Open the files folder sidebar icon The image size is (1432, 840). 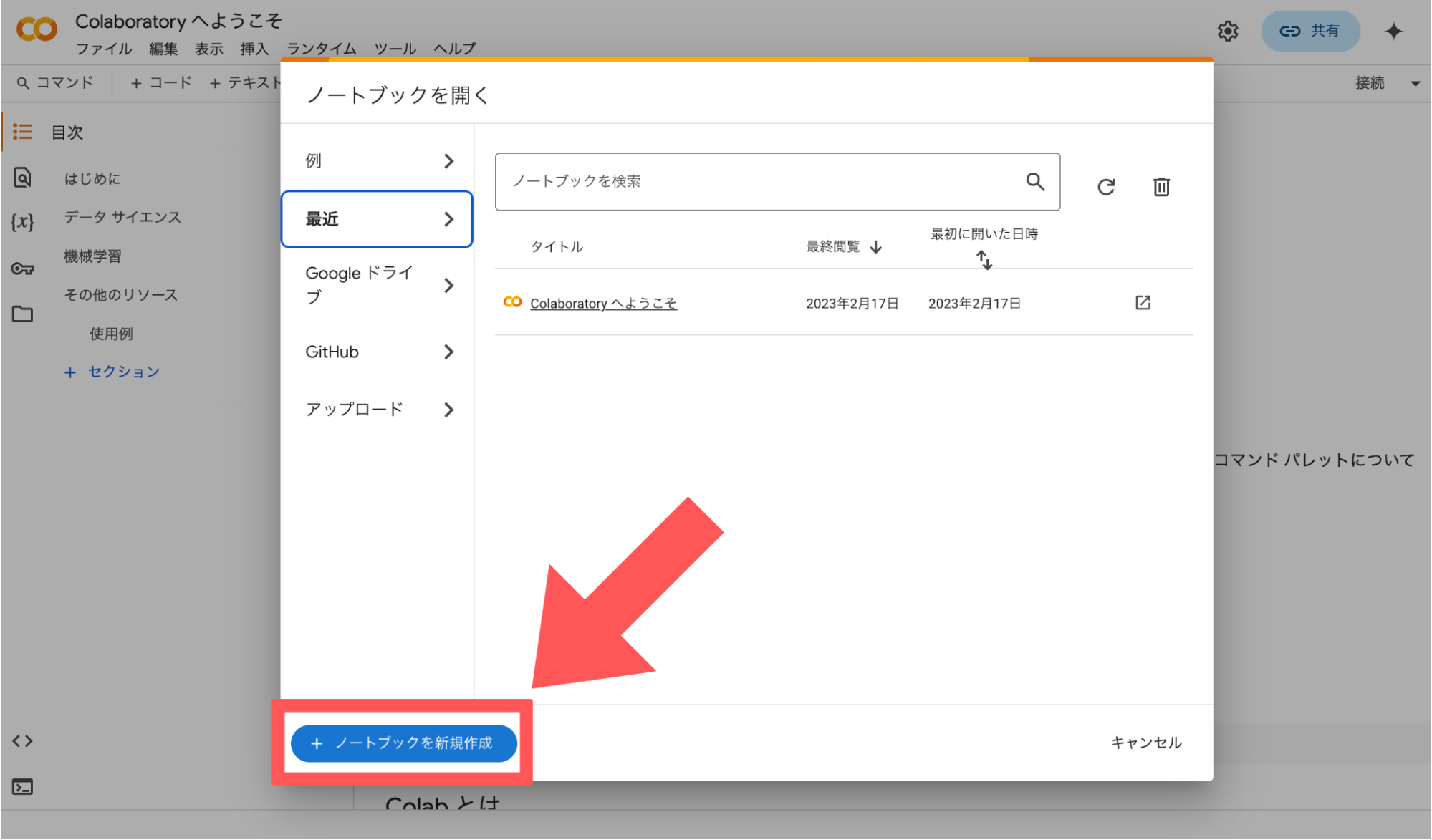click(22, 314)
